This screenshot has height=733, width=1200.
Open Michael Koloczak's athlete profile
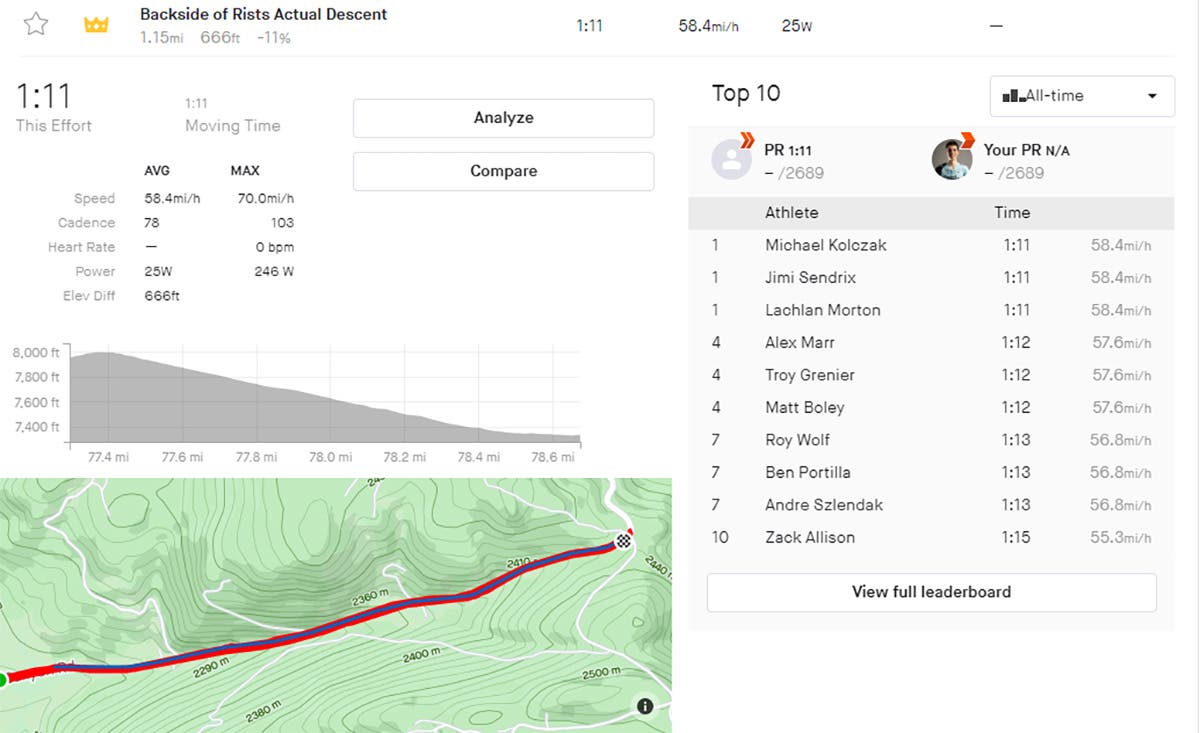click(825, 245)
